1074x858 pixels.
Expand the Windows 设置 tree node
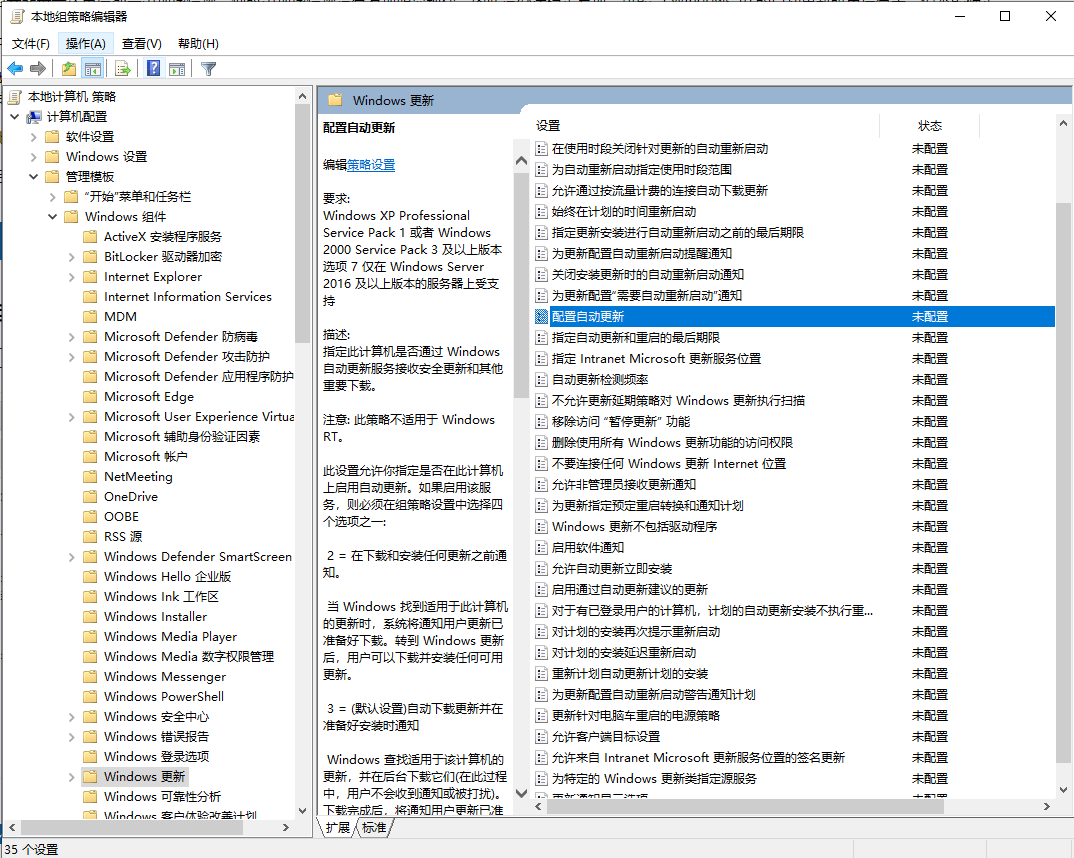point(34,157)
